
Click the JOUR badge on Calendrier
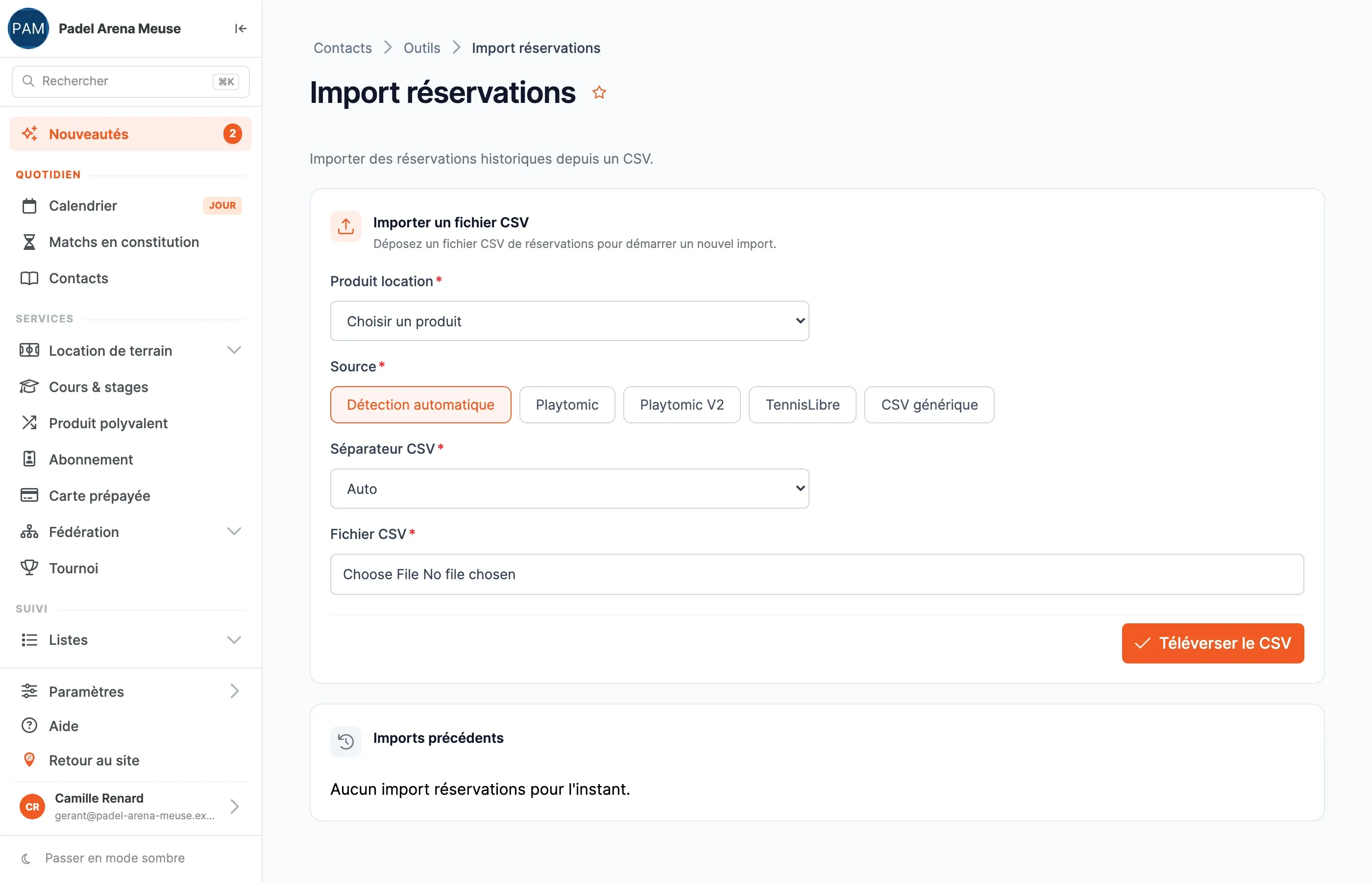222,206
